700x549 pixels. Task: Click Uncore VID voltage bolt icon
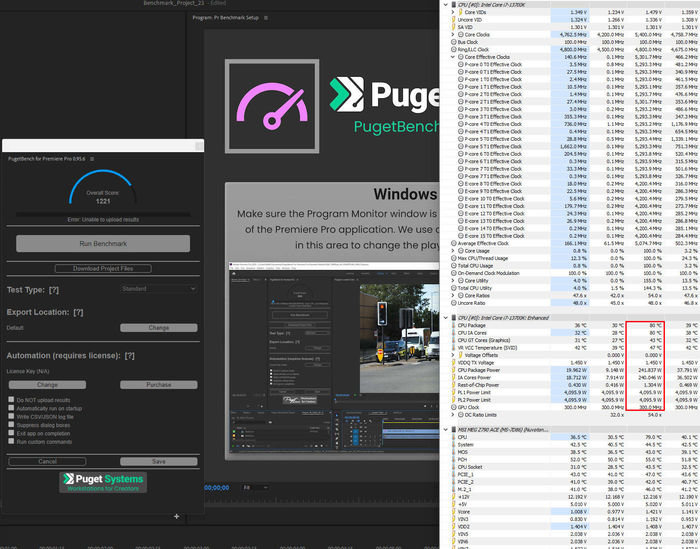(x=454, y=20)
